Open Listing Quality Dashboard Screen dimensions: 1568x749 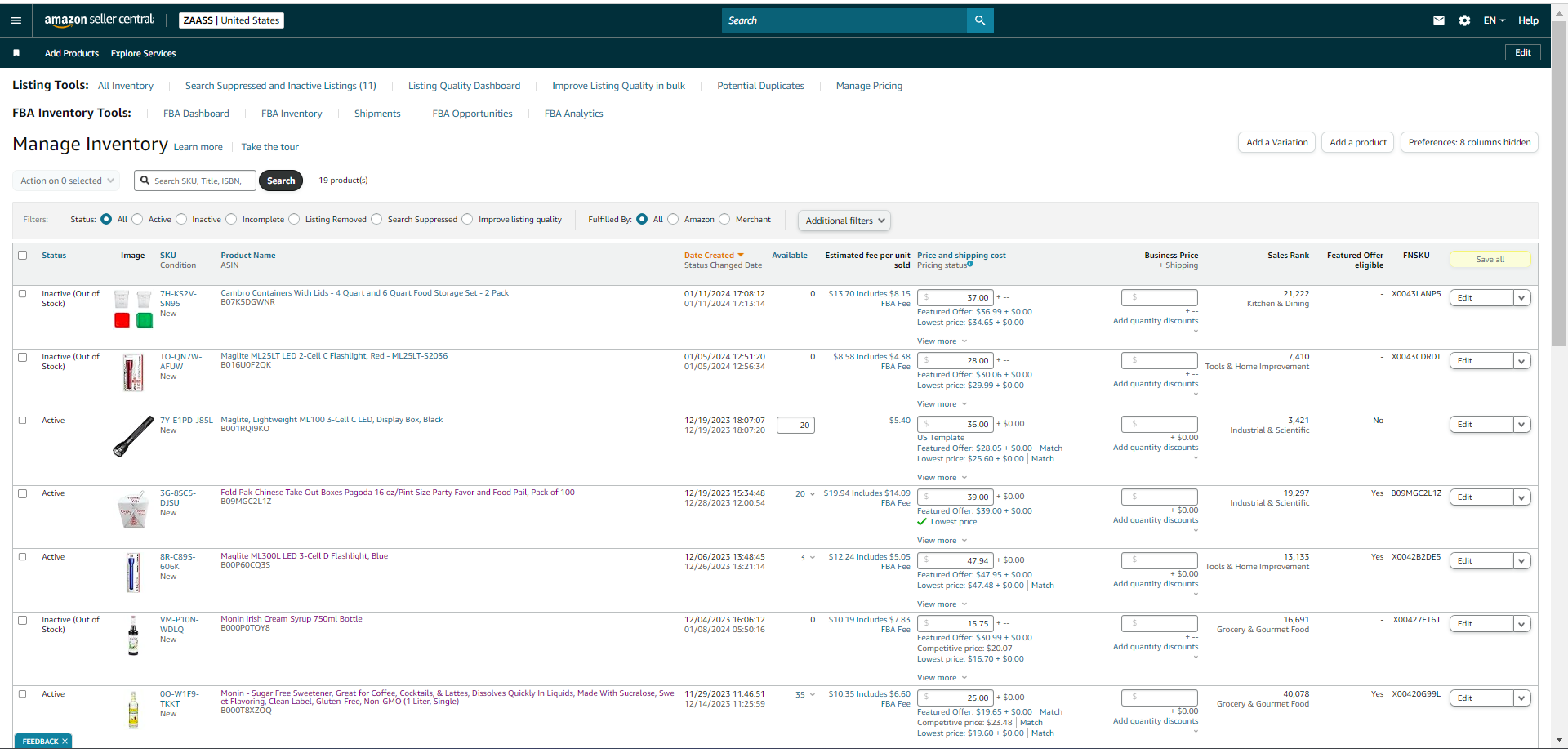(464, 86)
